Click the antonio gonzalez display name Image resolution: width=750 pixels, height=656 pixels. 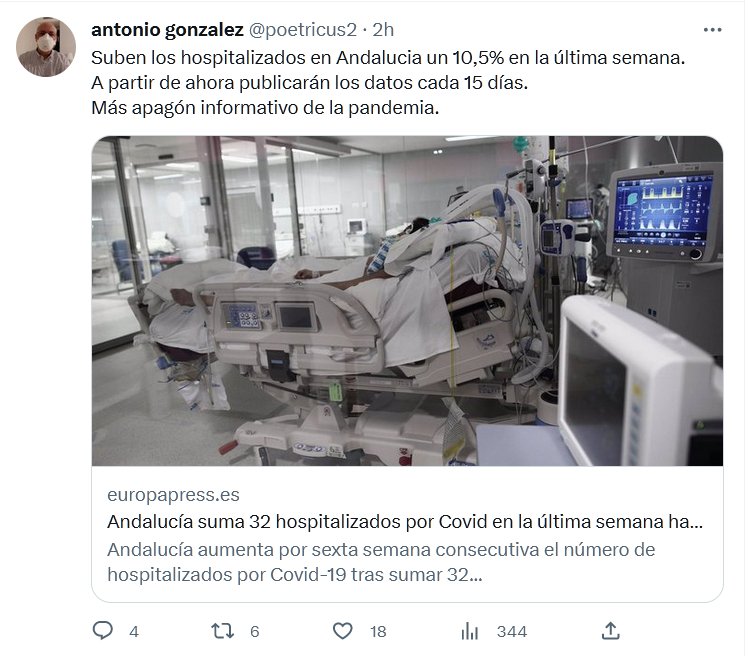click(x=167, y=30)
